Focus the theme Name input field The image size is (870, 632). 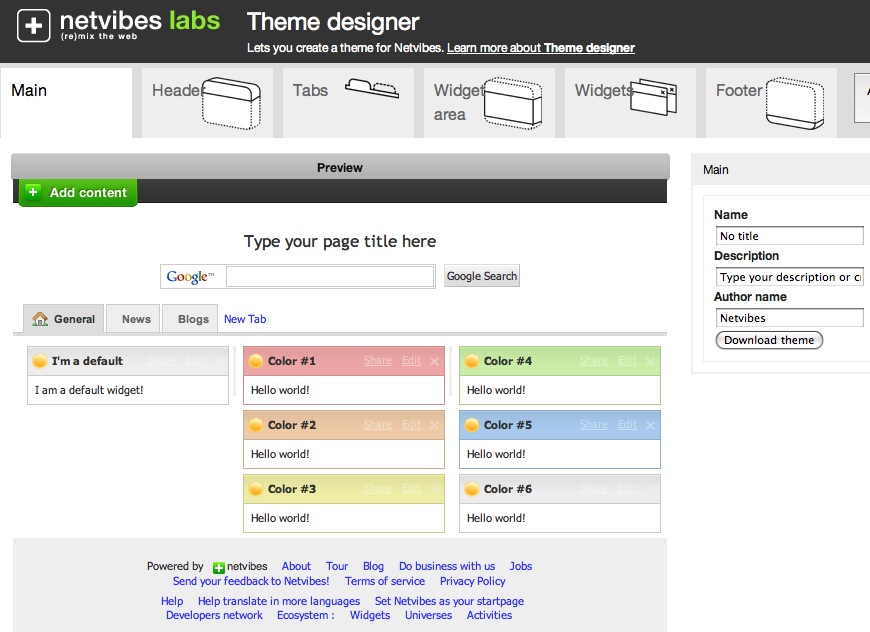pos(789,236)
